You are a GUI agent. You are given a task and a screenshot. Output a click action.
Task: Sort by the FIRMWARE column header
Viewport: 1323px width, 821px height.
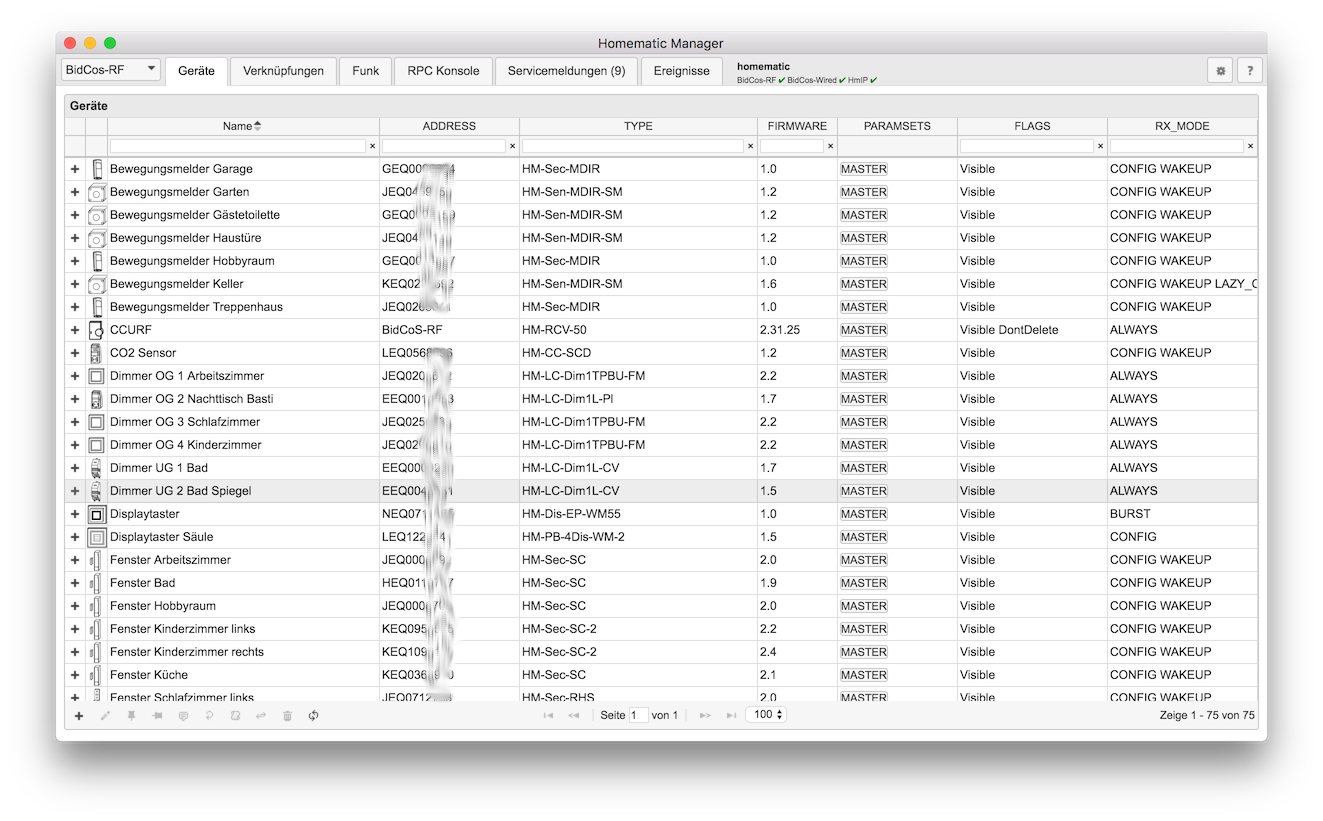coord(797,126)
